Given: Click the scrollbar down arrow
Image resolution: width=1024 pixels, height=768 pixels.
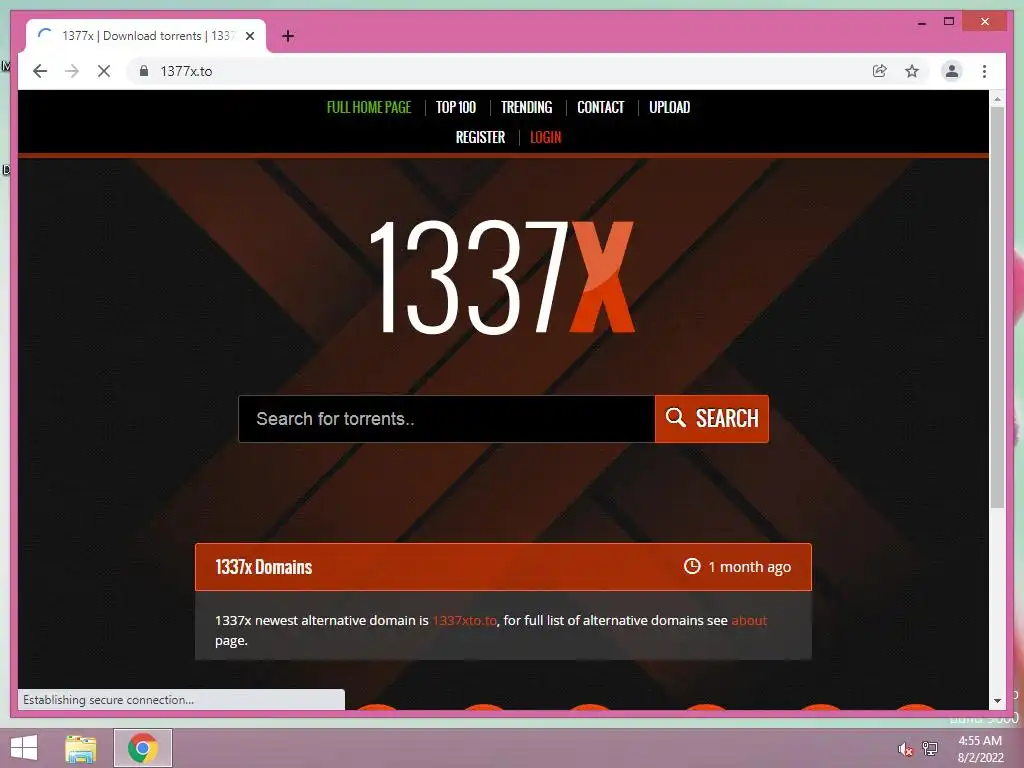Looking at the screenshot, I should point(997,701).
